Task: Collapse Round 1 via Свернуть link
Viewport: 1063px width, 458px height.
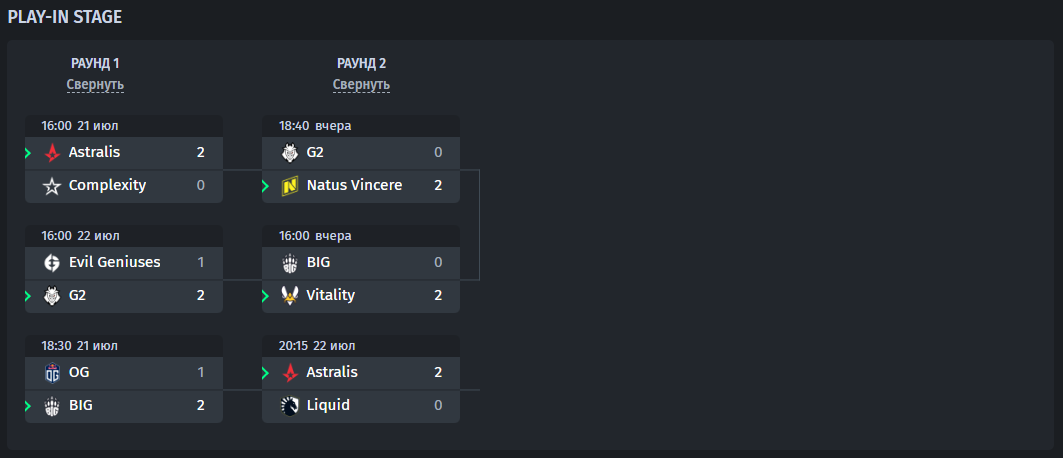Action: [x=95, y=85]
